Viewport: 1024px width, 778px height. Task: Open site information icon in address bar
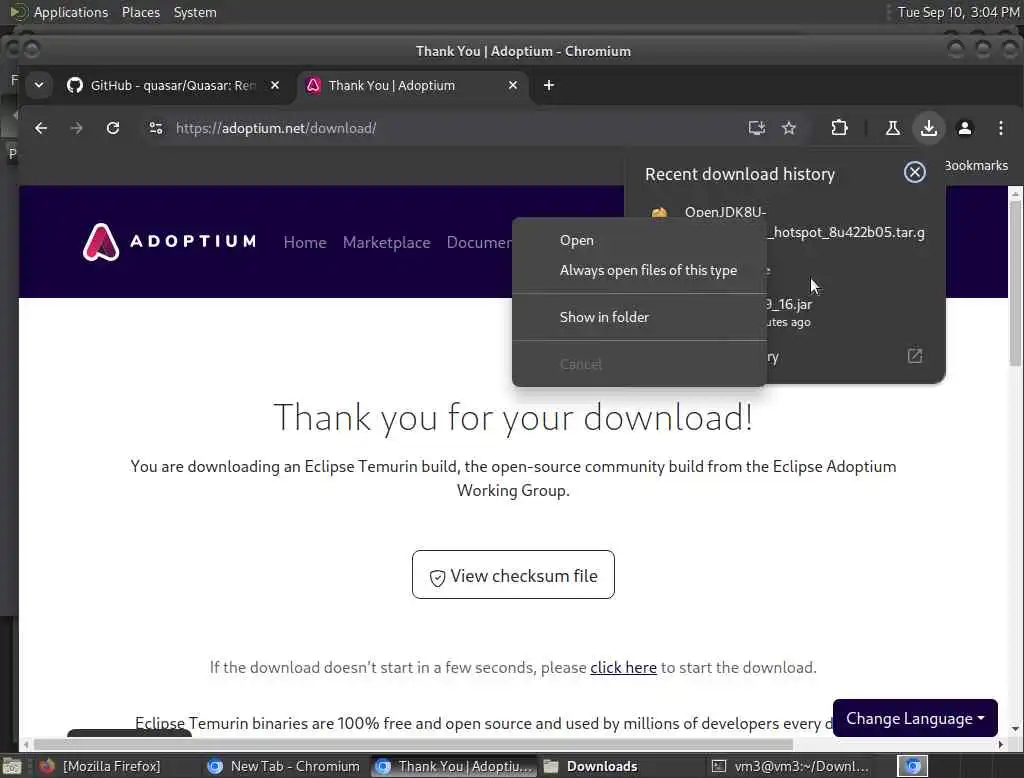pyautogui.click(x=155, y=128)
